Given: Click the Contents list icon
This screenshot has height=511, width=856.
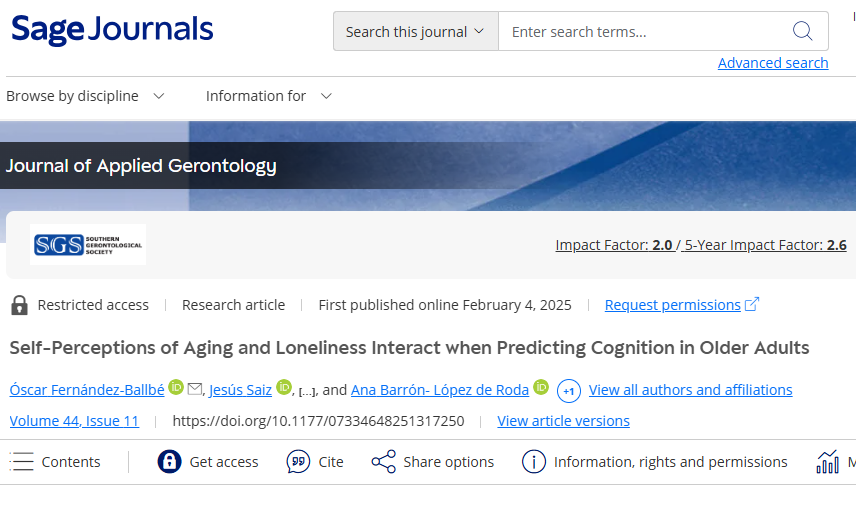Looking at the screenshot, I should point(22,462).
